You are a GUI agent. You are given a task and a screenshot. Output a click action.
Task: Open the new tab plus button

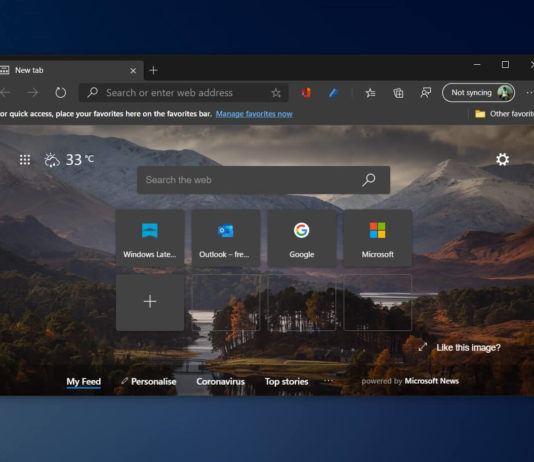(x=153, y=70)
